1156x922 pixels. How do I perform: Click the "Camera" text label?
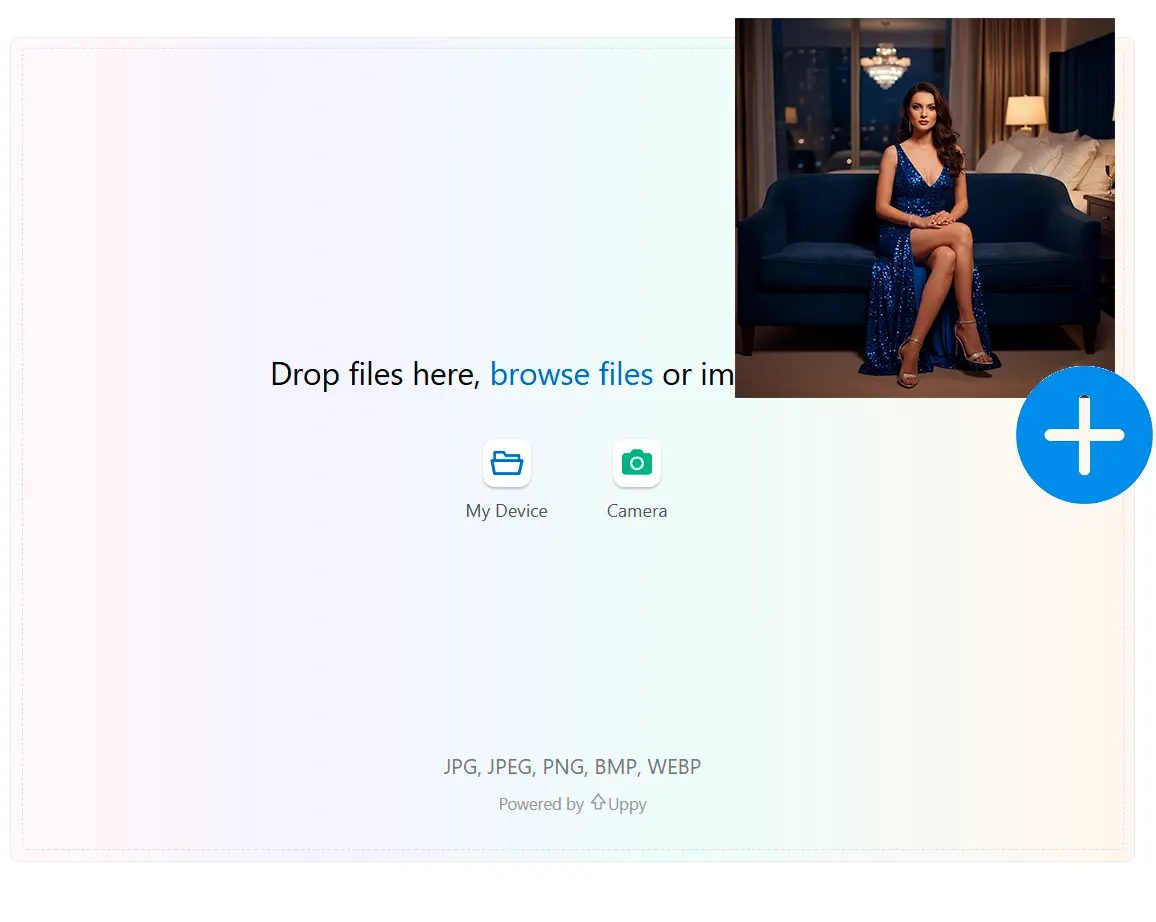(x=636, y=511)
